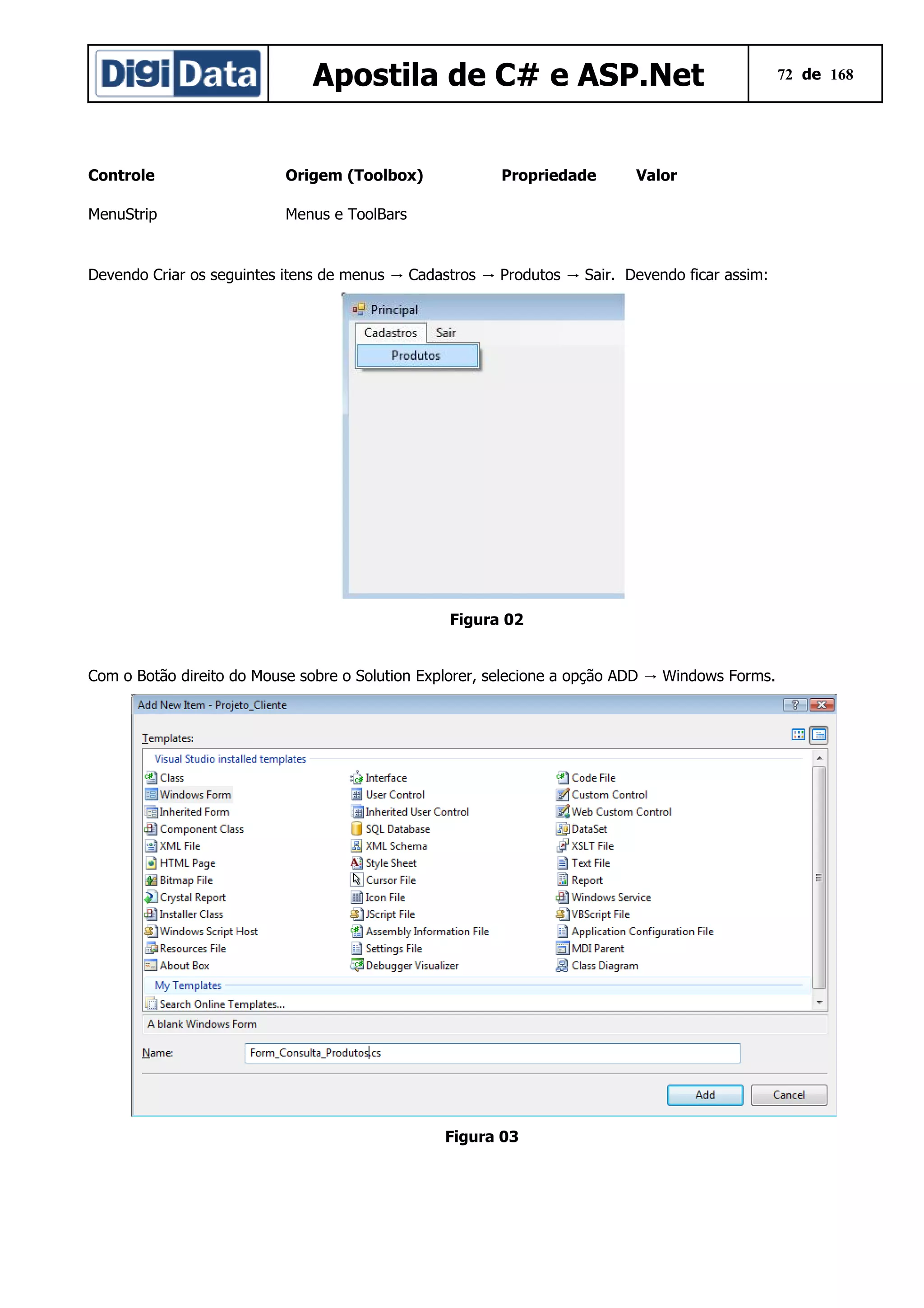Click the templates list vertical scrollbar thumb
Image resolution: width=924 pixels, height=1308 pixels.
pos(819,877)
